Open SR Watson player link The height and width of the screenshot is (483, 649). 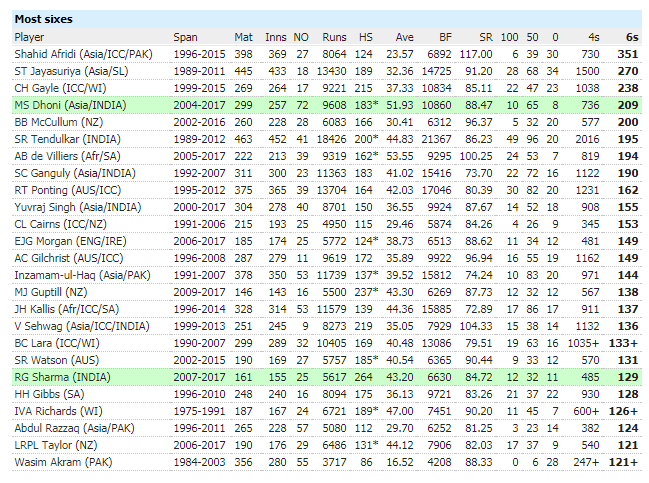pos(57,360)
